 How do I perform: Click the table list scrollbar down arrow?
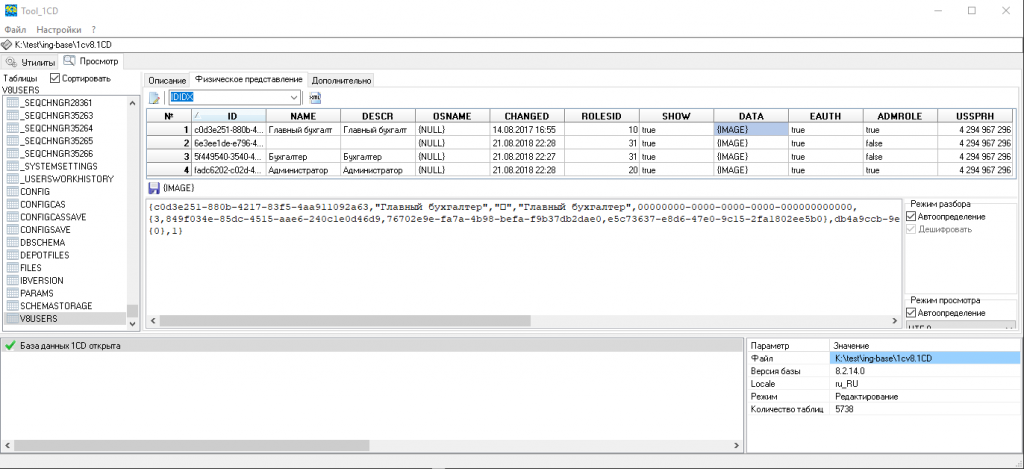[133, 323]
